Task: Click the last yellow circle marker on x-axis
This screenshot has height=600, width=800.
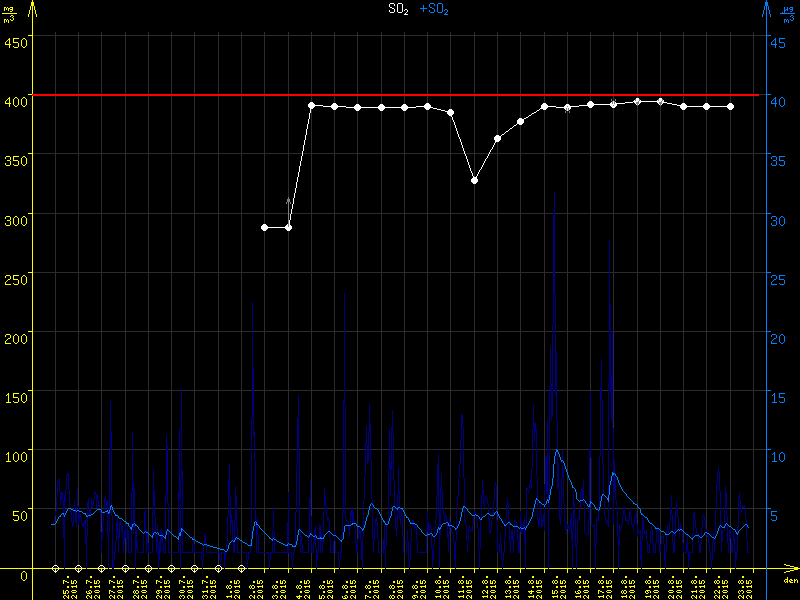Action: pyautogui.click(x=241, y=568)
